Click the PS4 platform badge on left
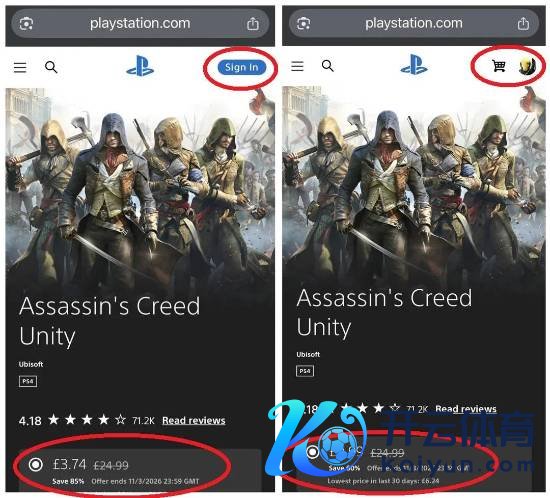 pos(28,381)
